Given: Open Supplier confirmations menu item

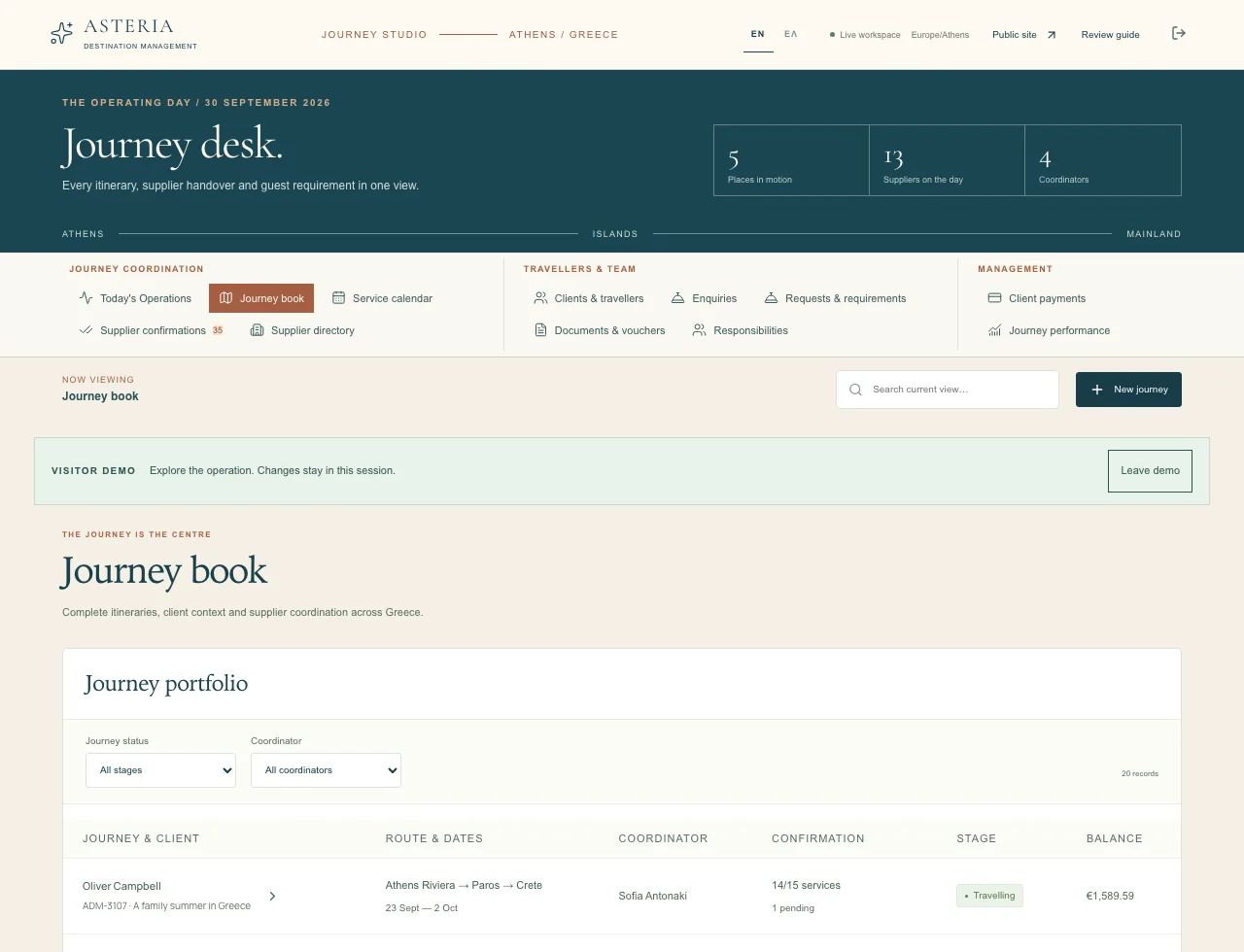Looking at the screenshot, I should pos(152,330).
